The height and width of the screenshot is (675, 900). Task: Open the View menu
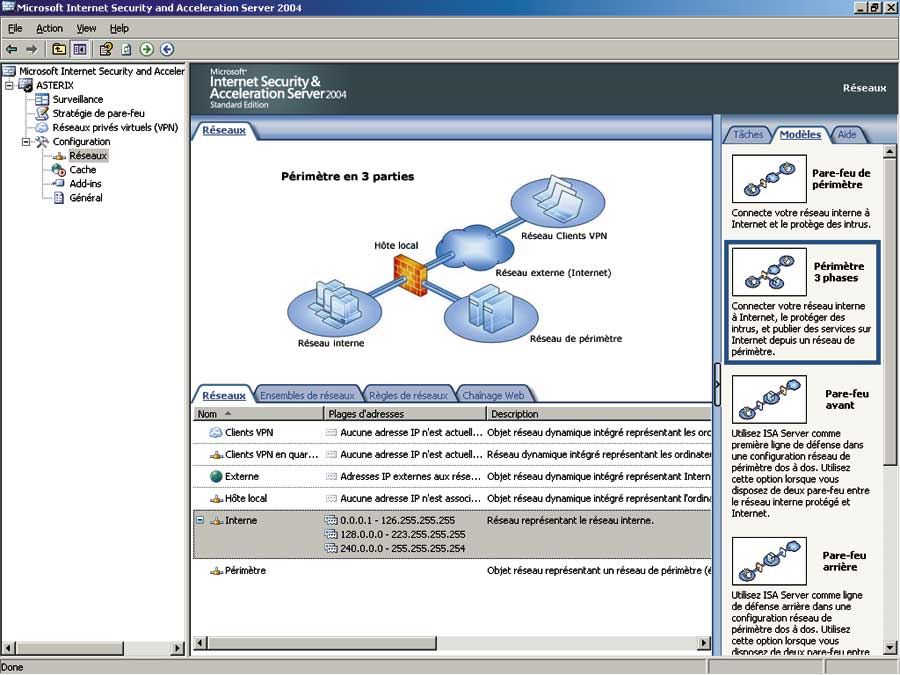(86, 28)
